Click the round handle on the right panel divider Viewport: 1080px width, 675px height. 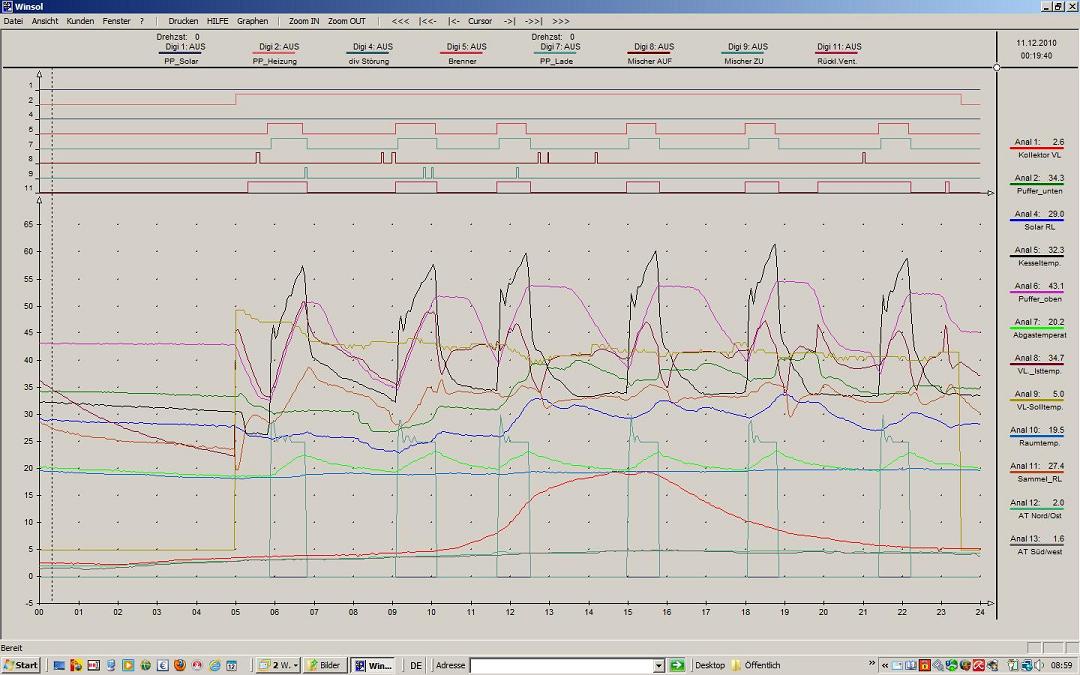[997, 68]
